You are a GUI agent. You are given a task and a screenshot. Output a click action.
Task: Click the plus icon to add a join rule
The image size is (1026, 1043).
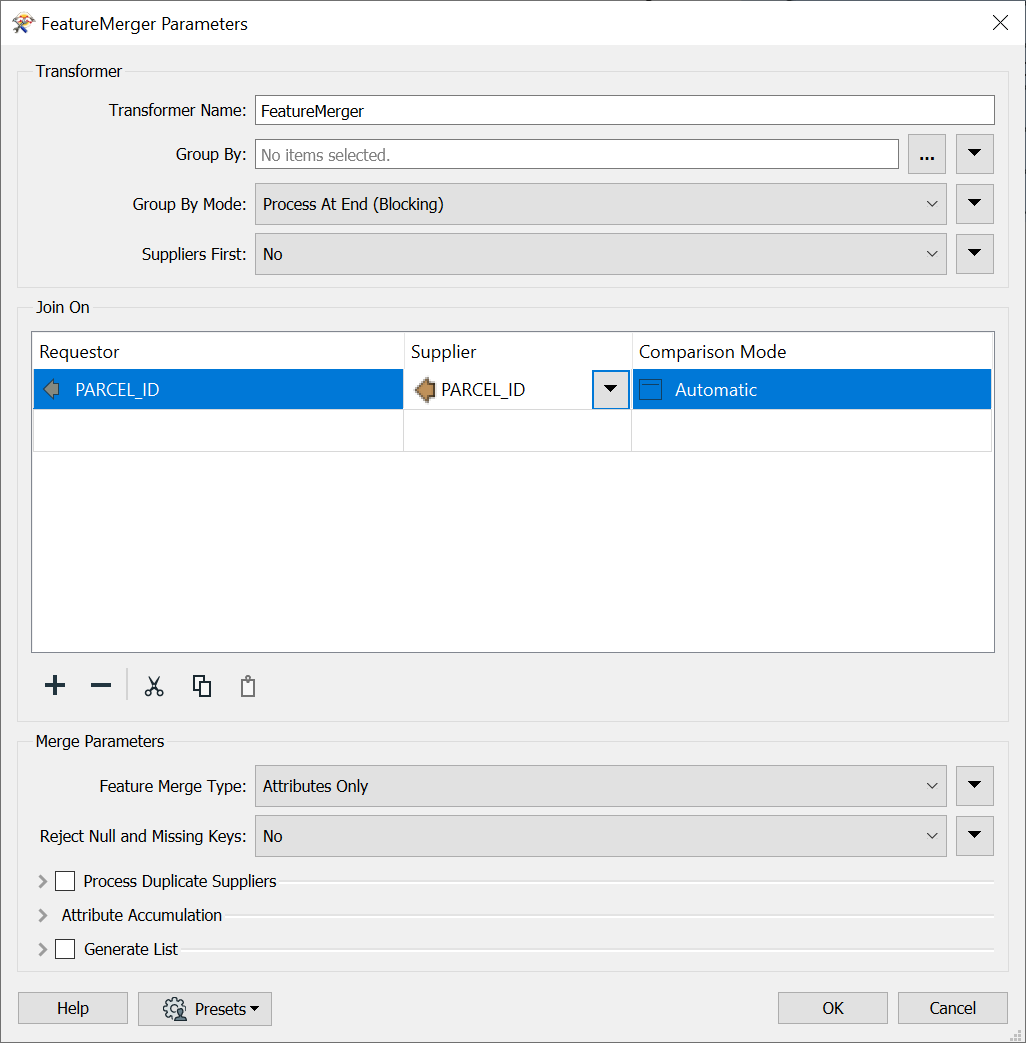[54, 686]
